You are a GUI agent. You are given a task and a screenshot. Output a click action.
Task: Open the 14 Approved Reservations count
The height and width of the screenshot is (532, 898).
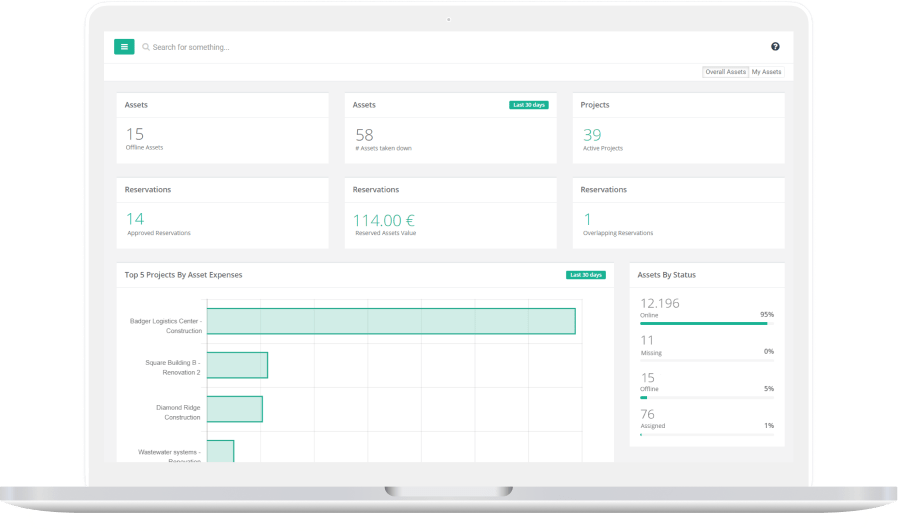(x=135, y=219)
